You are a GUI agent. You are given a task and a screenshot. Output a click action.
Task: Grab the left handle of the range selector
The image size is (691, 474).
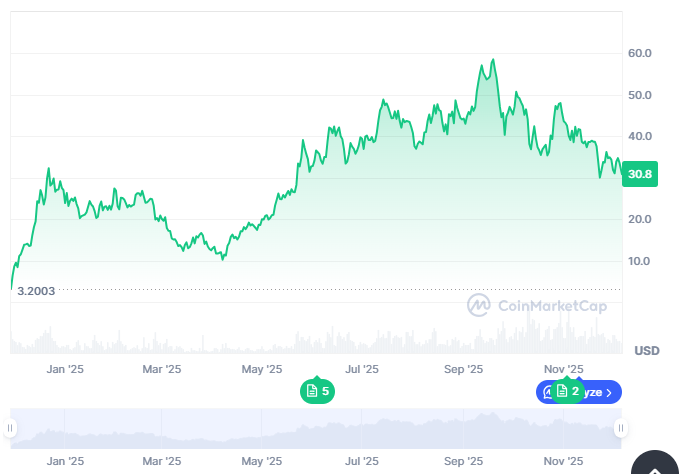[10, 429]
